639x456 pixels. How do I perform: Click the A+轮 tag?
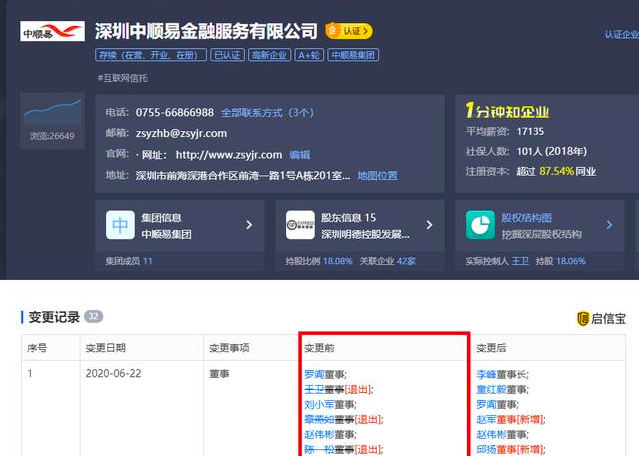309,55
